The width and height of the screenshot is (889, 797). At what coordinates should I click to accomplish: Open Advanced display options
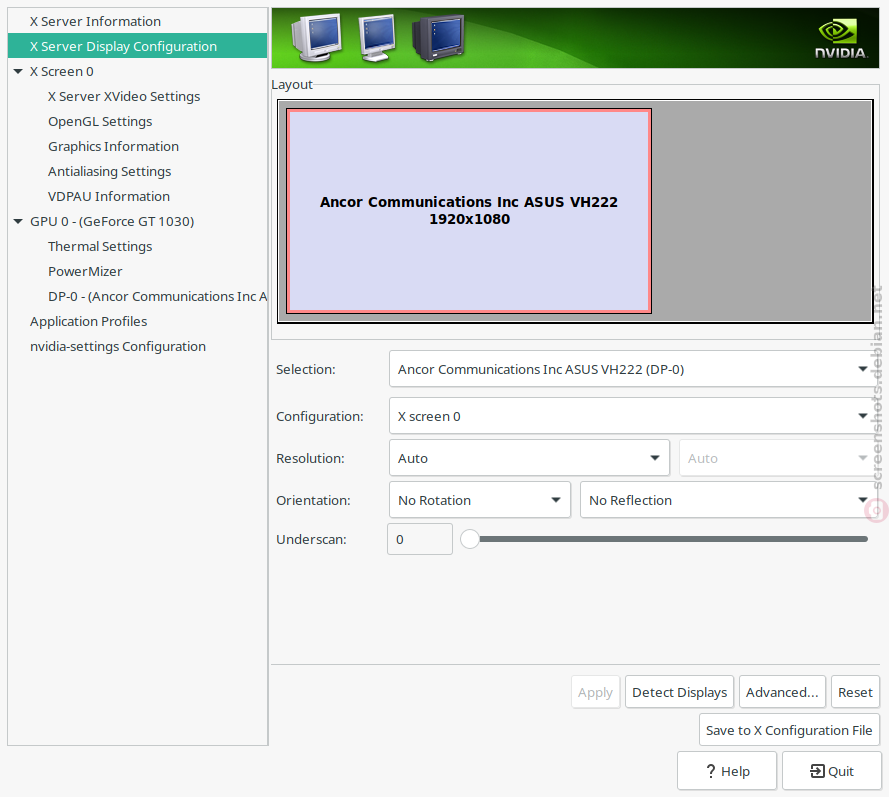782,692
